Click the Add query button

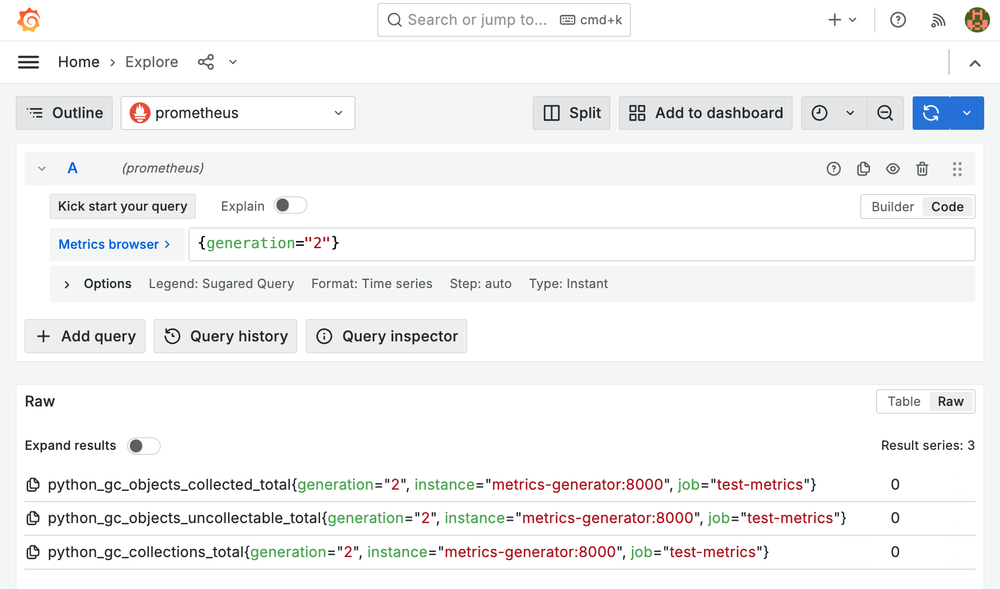tap(86, 336)
